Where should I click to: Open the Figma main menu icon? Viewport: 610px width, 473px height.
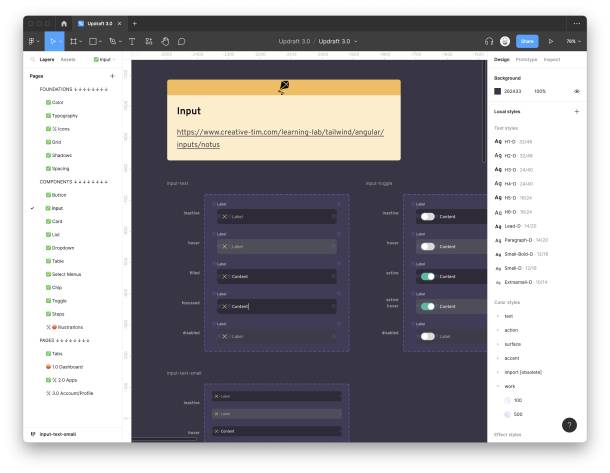coord(32,41)
